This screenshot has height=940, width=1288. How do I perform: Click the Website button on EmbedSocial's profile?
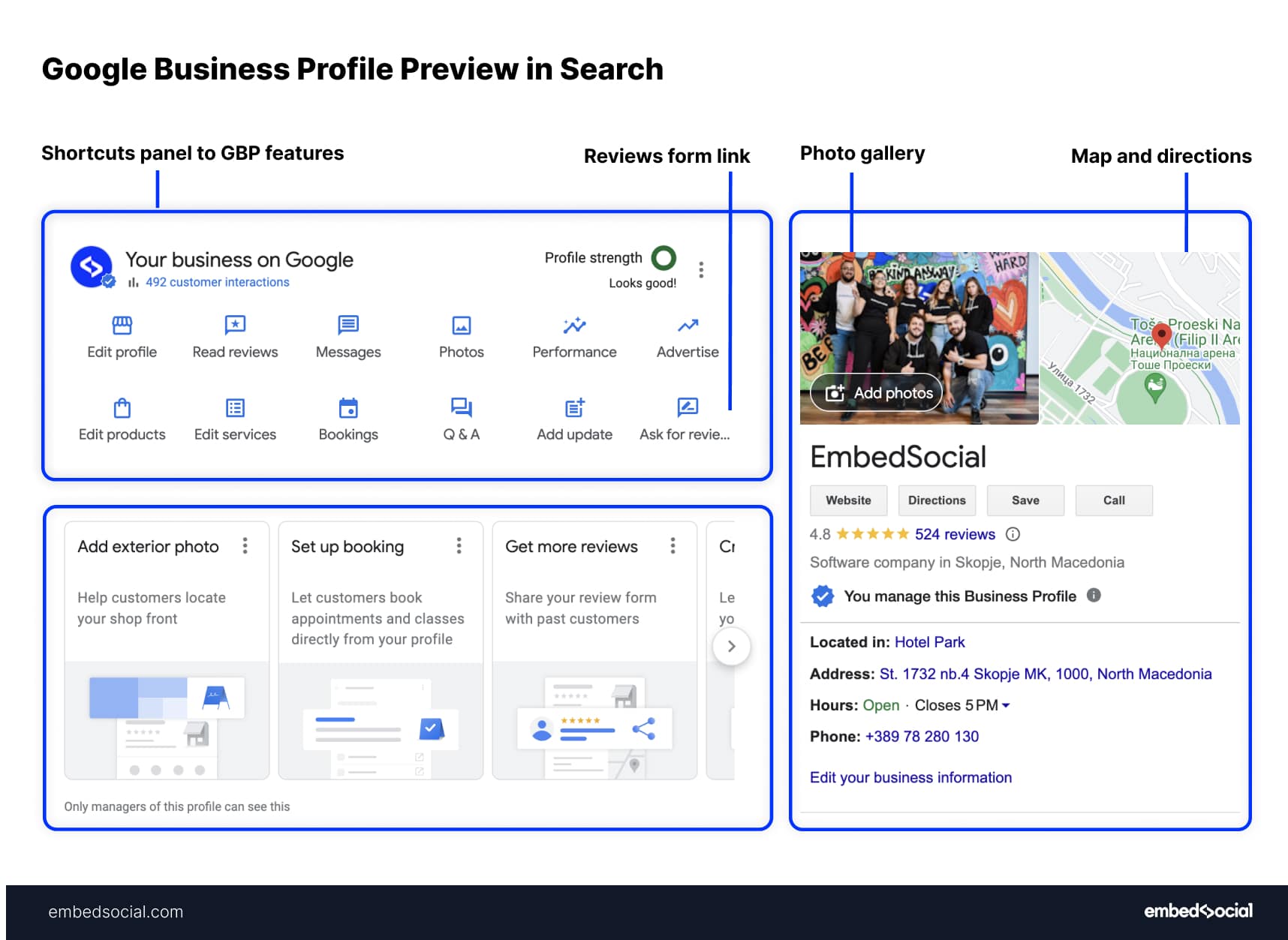pos(848,500)
